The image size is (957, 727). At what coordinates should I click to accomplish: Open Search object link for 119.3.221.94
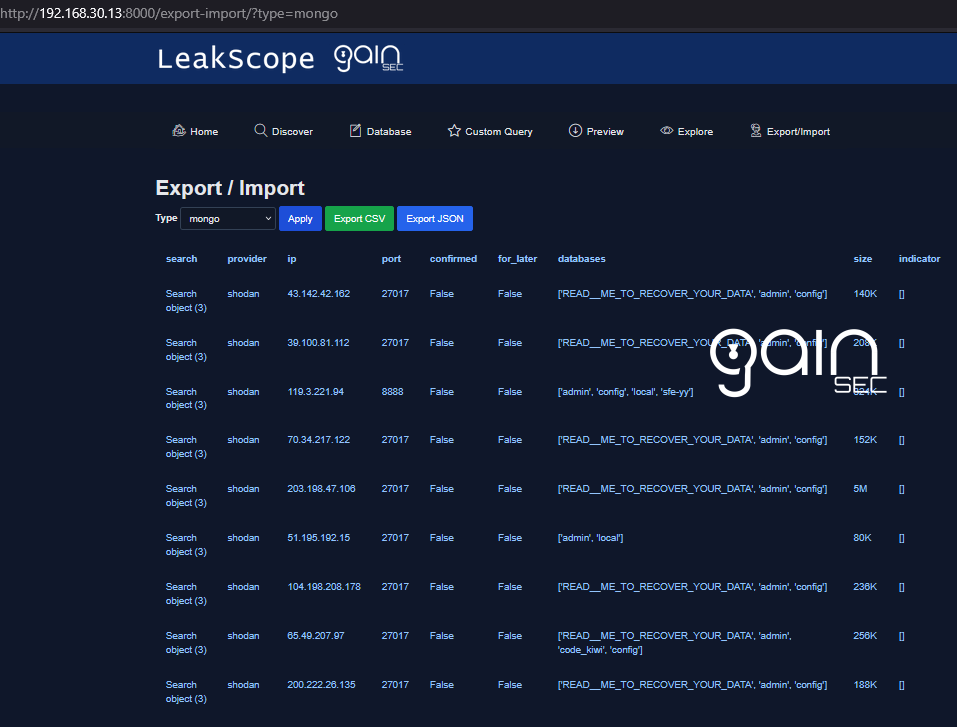coord(186,398)
